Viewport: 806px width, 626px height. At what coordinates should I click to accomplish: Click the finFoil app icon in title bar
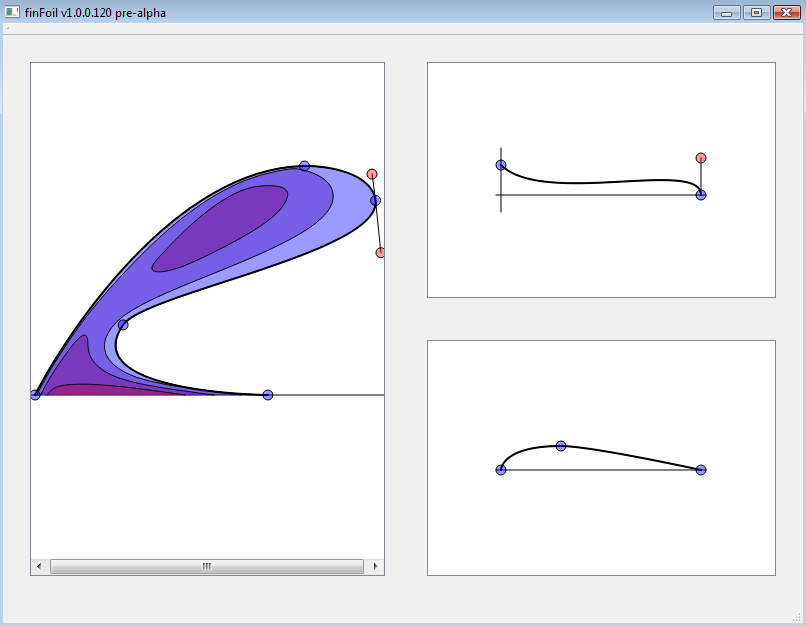(x=12, y=12)
